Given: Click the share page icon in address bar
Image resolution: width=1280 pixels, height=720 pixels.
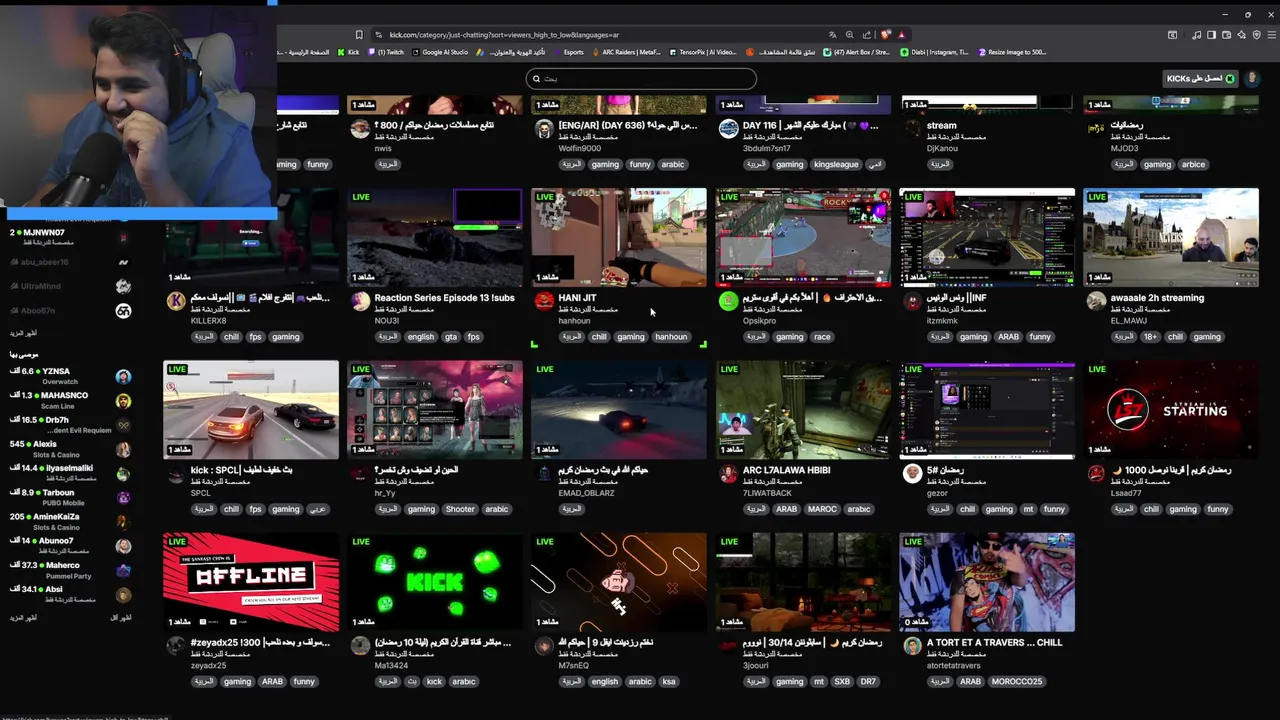Looking at the screenshot, I should point(867,35).
